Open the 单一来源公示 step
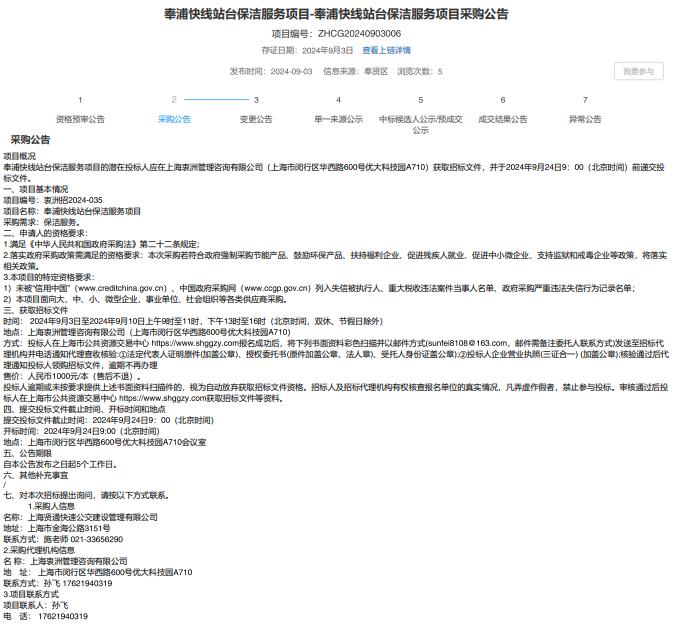Screen dimensions: 678x632 (338, 119)
